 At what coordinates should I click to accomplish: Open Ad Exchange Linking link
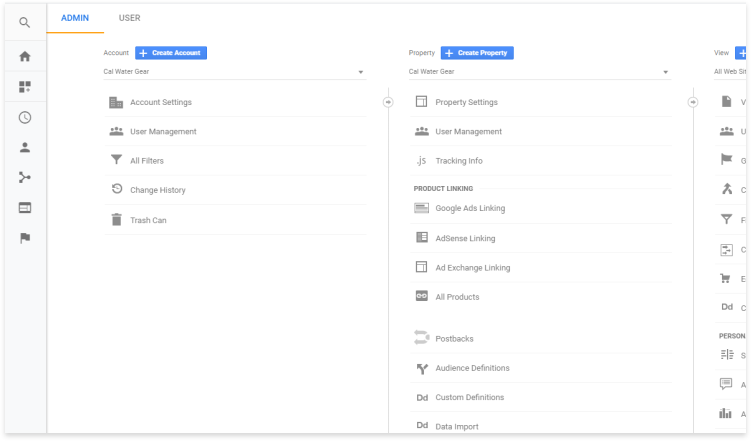473,268
